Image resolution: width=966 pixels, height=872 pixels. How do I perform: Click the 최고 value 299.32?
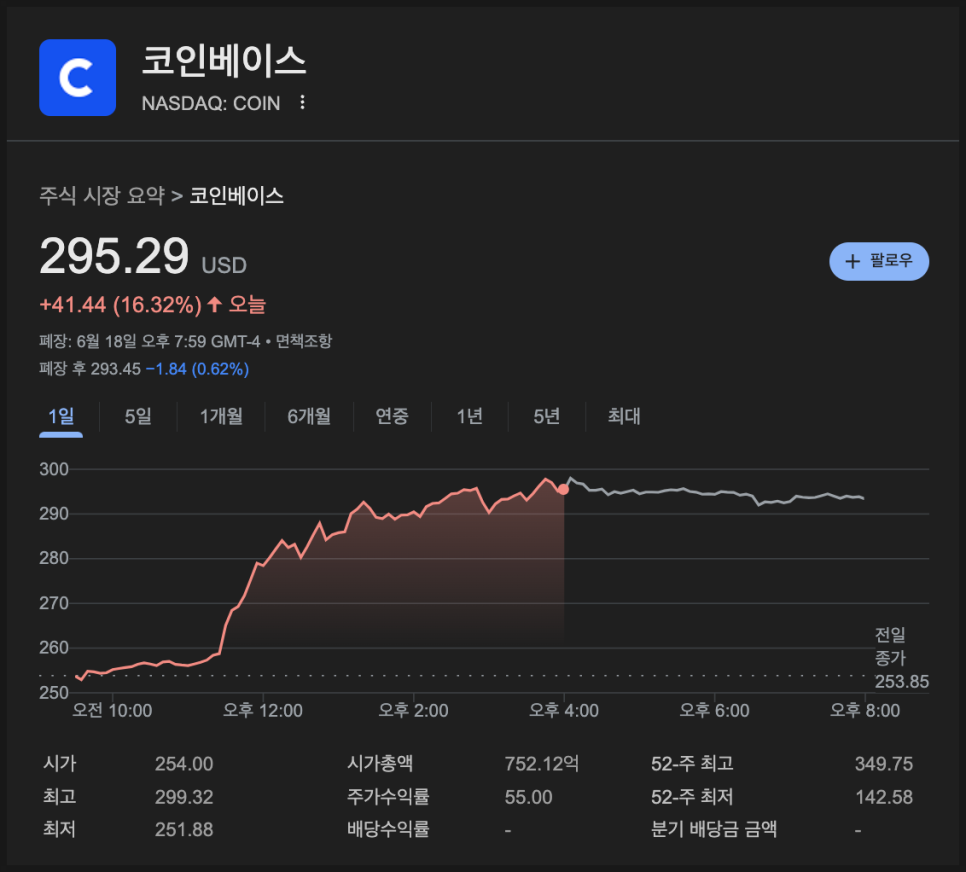184,797
